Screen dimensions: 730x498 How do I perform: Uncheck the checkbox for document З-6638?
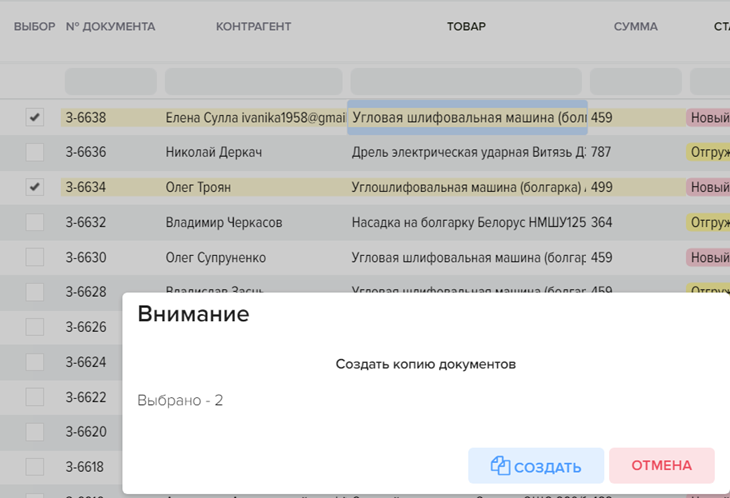35,118
